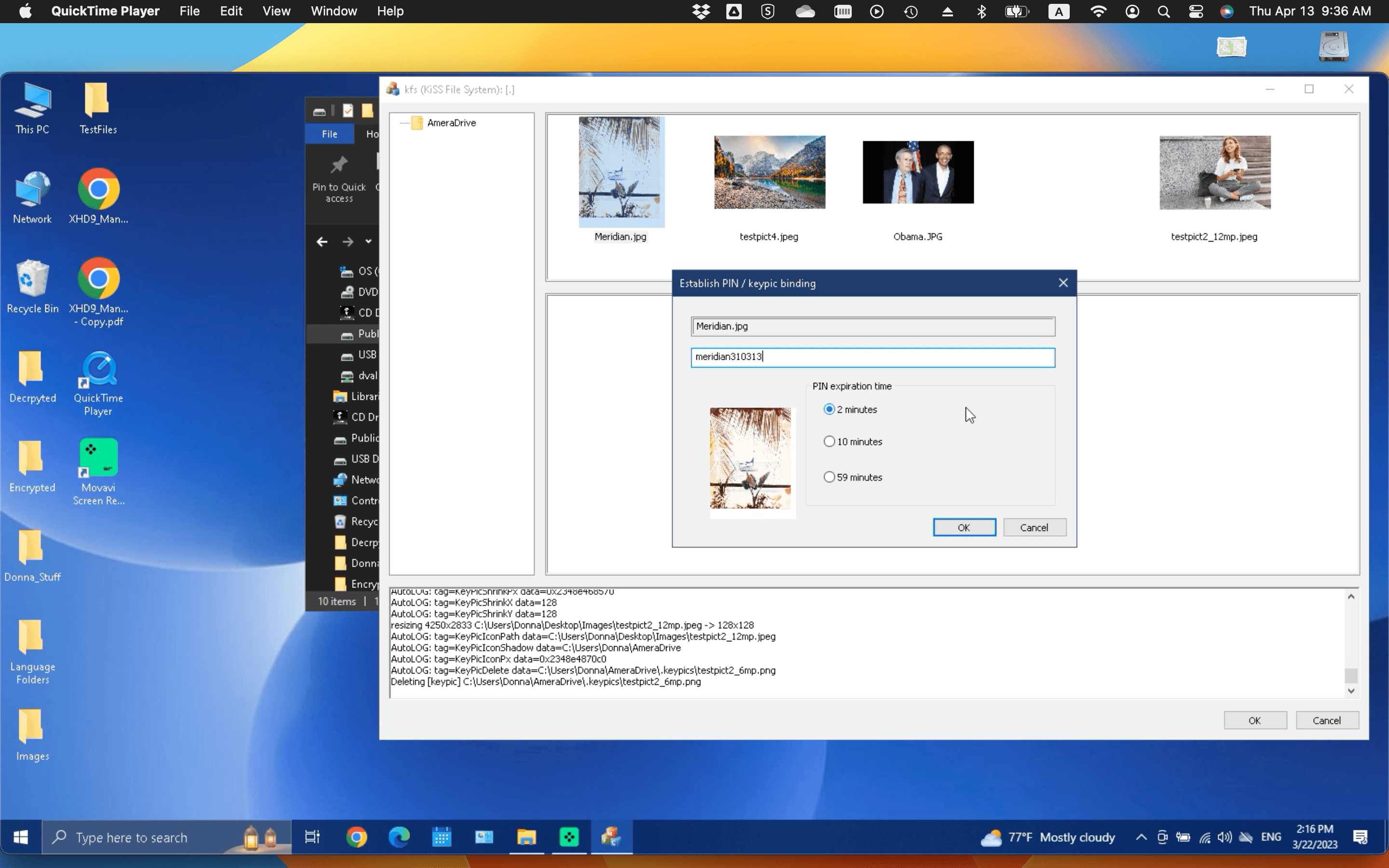
Task: Confirm PIN binding dialog with OK
Action: 964,527
